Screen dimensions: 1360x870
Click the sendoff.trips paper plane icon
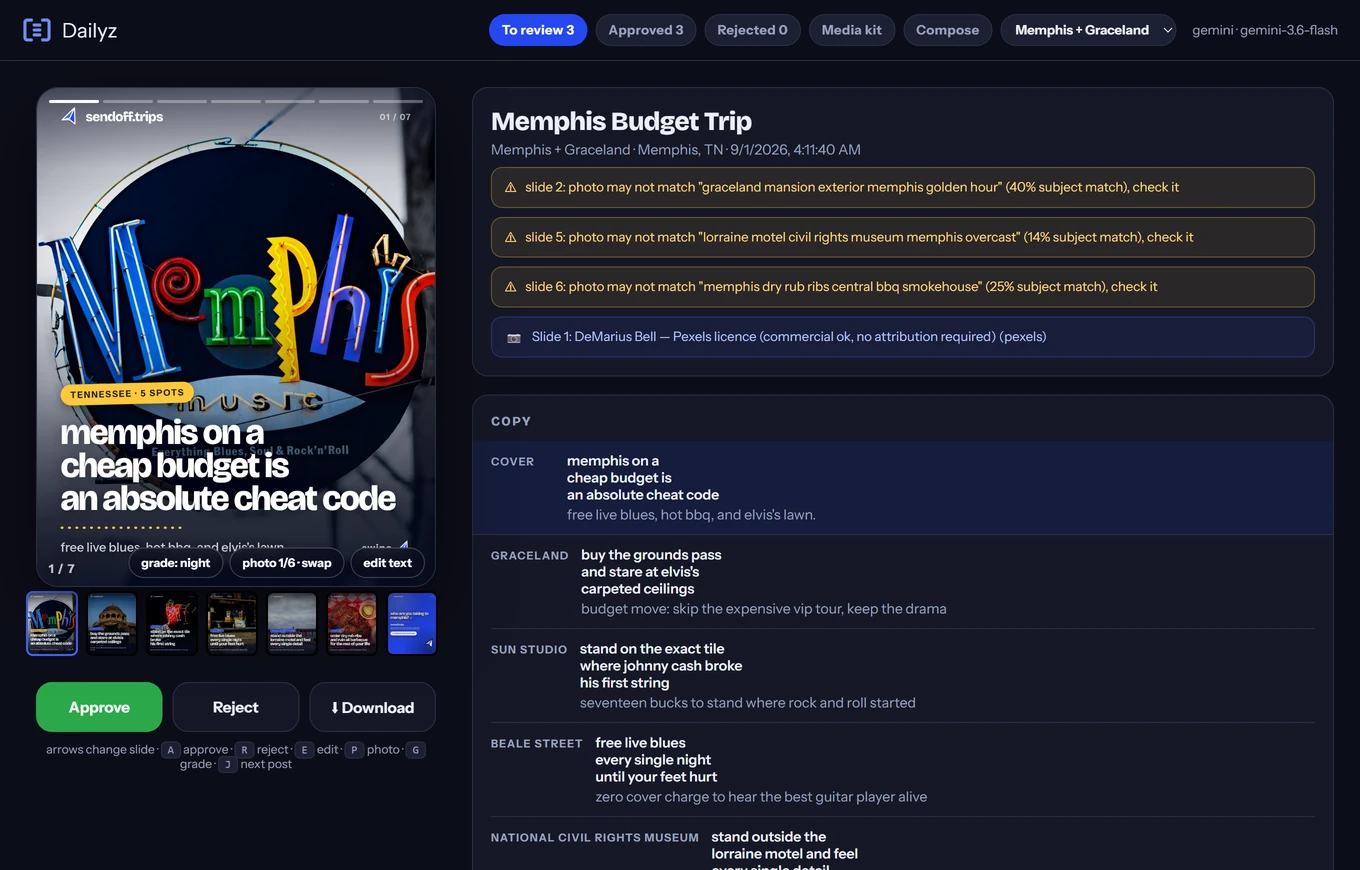point(69,116)
